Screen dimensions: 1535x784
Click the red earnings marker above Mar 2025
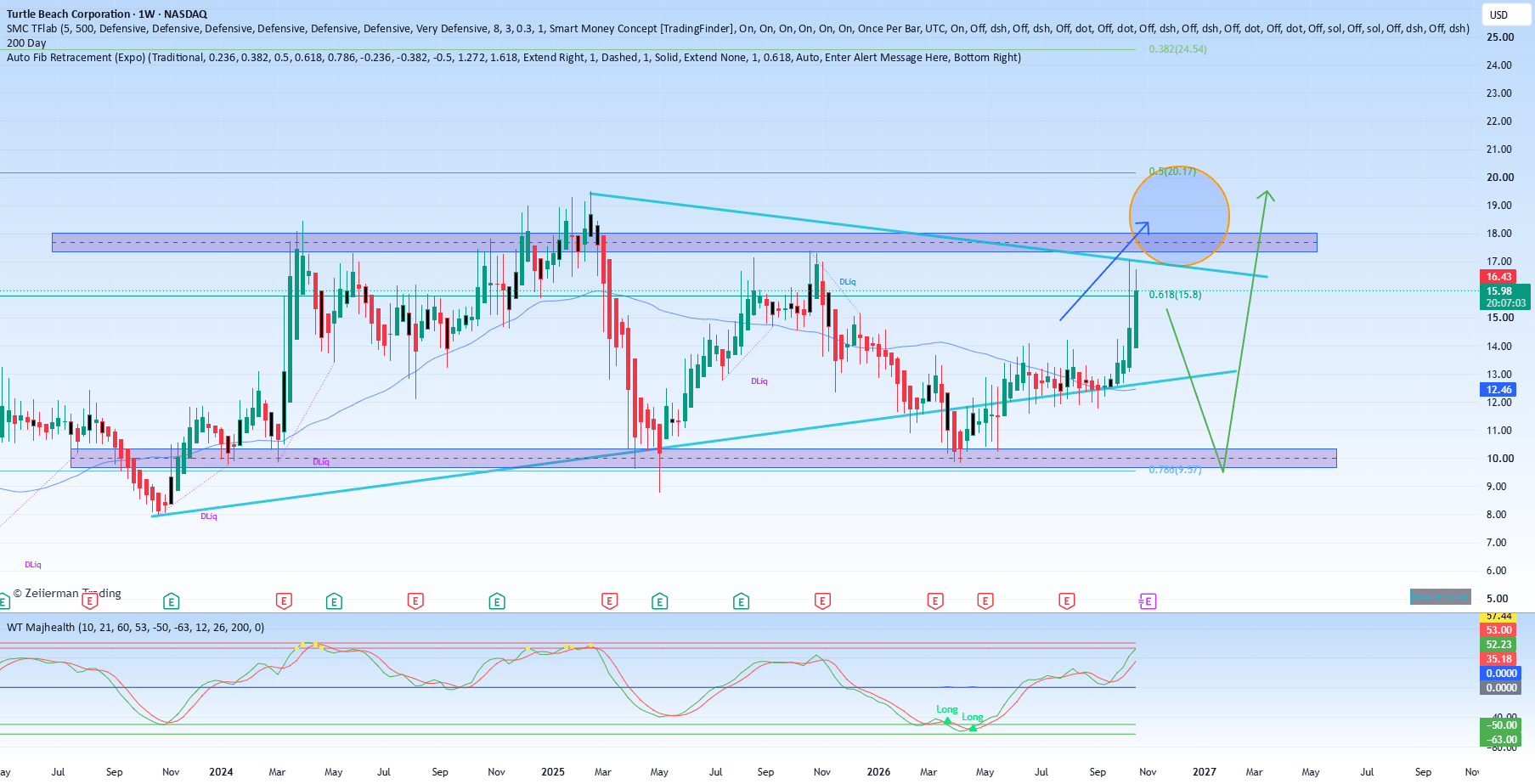609,601
